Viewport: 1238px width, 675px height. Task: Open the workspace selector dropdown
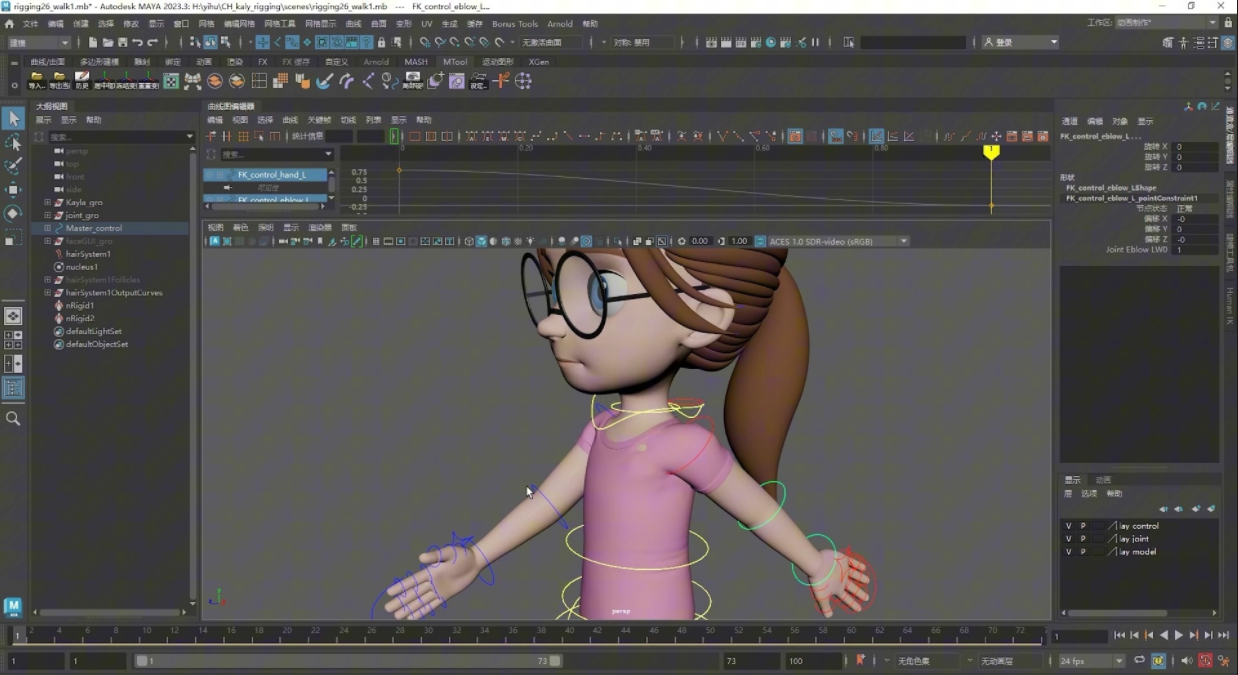(1168, 23)
